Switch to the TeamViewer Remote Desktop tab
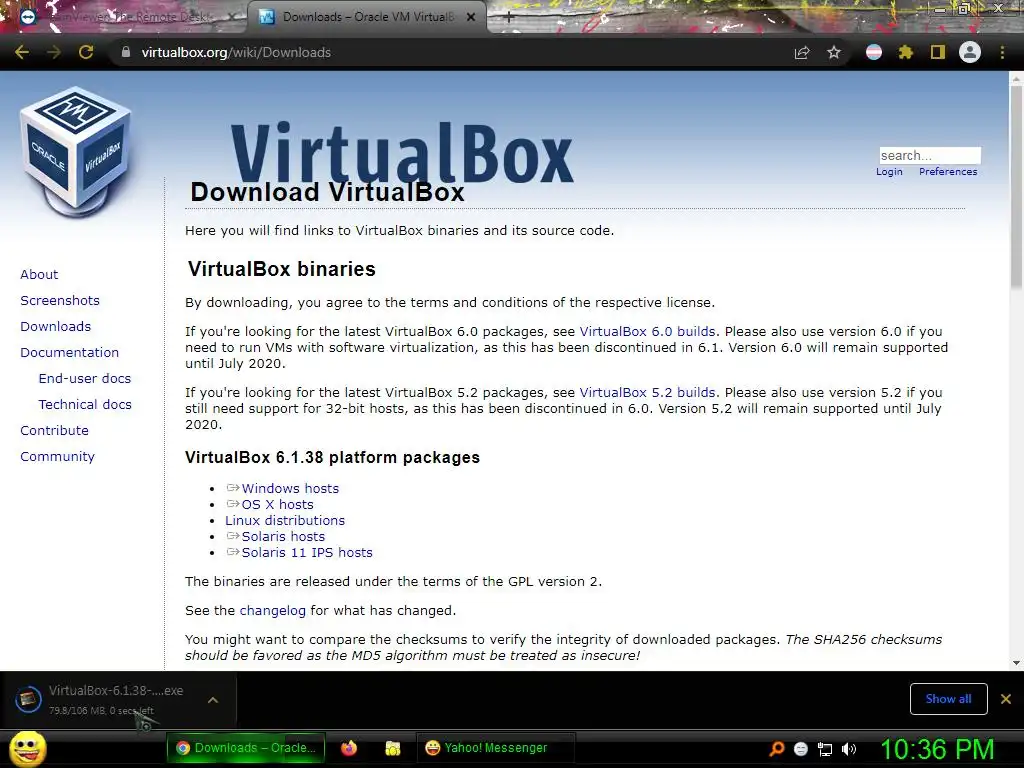This screenshot has width=1024, height=768. [x=127, y=17]
